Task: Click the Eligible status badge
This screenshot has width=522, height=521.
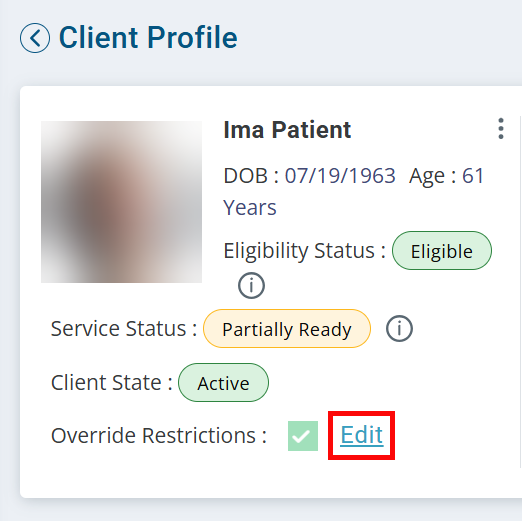Action: point(442,251)
